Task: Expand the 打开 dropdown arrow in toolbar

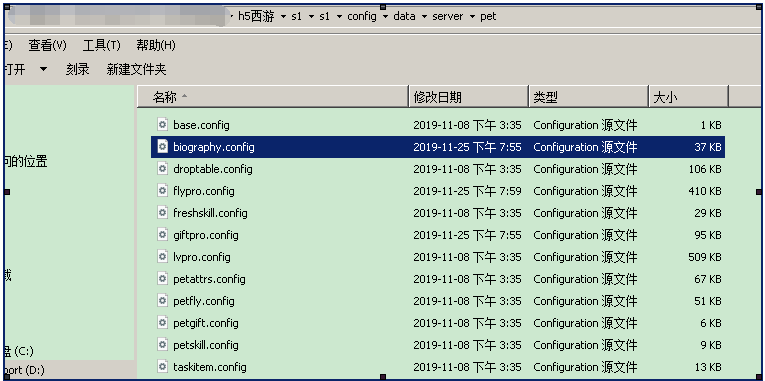Action: click(43, 69)
